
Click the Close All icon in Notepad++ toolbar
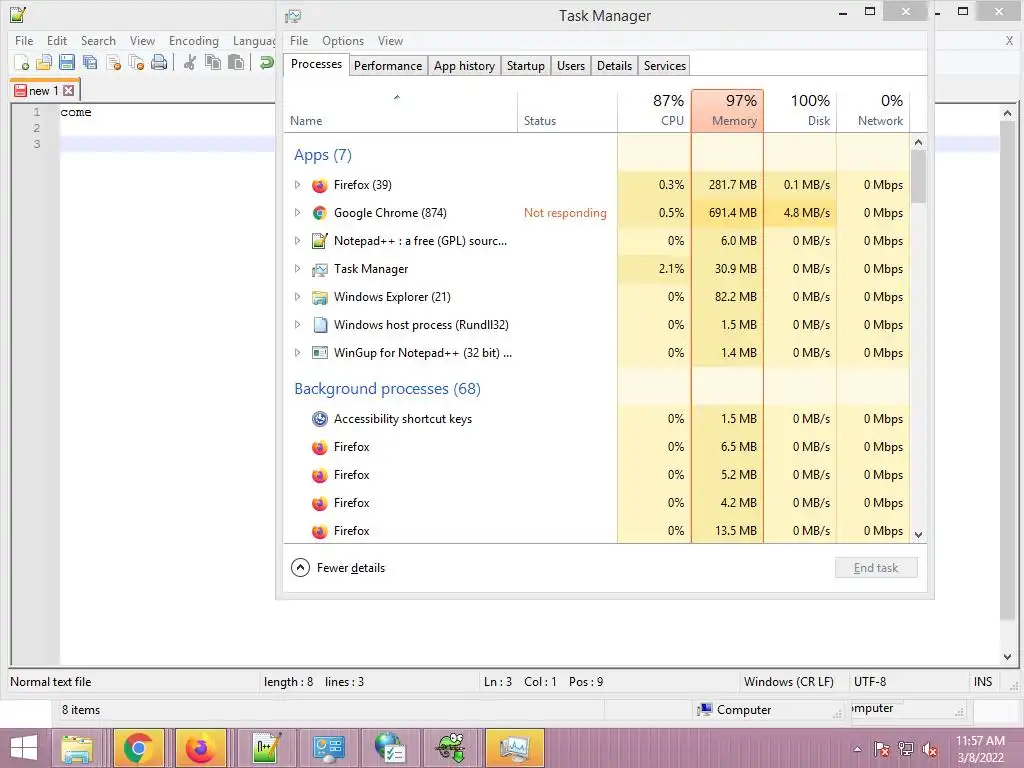click(x=136, y=63)
